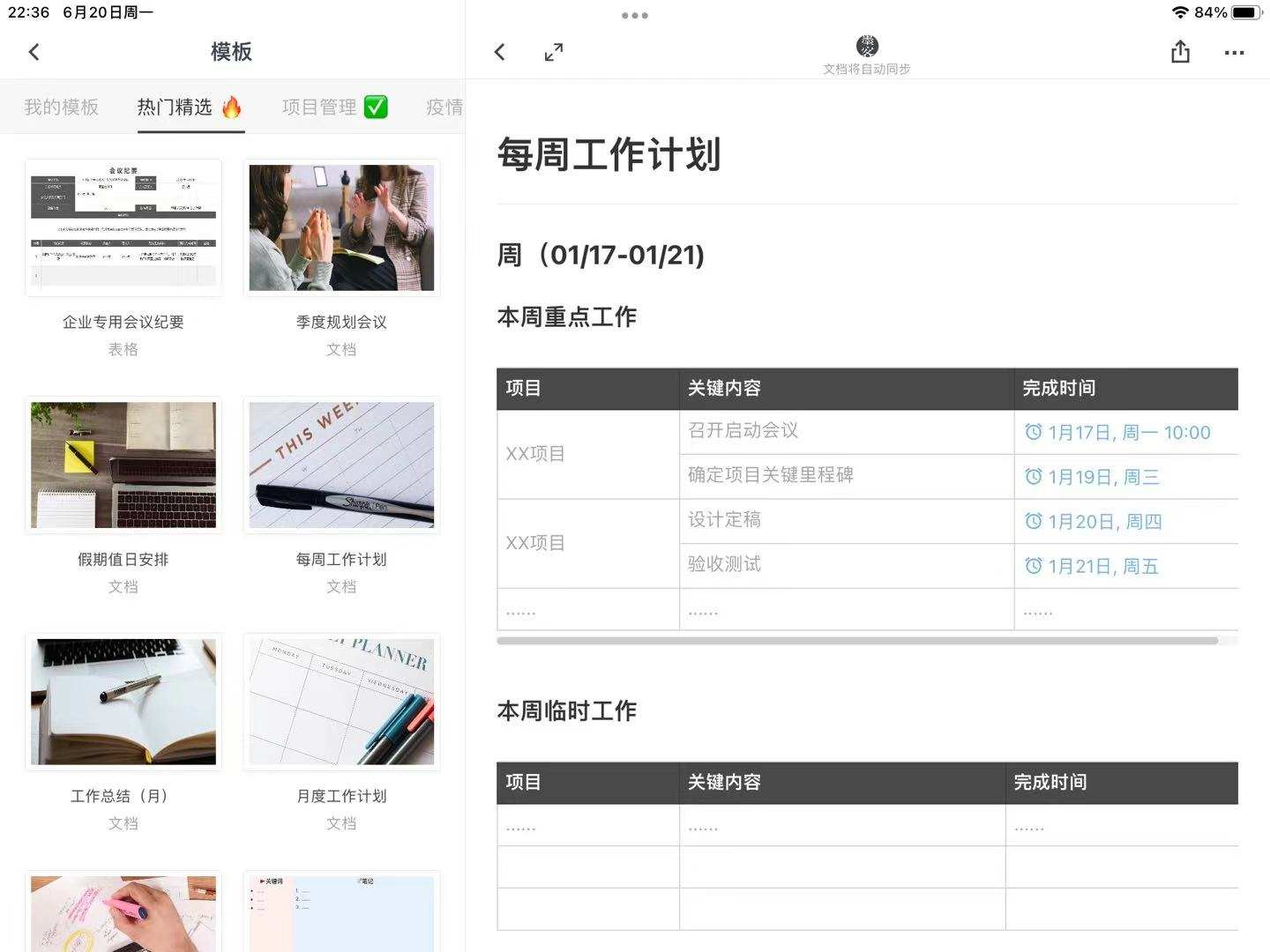Tap the clock icon beside 1月21日, 周五
This screenshot has height=952, width=1270.
[1033, 566]
